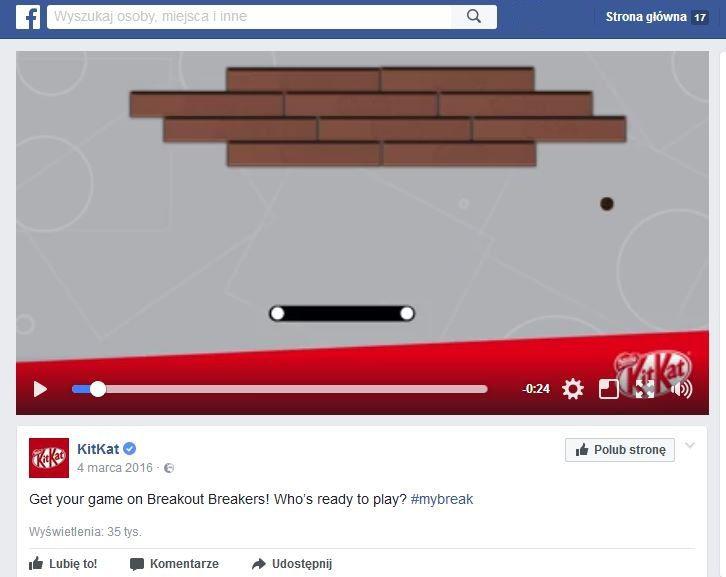Go to Strona główna
Image resolution: width=726 pixels, height=577 pixels.
pos(645,17)
